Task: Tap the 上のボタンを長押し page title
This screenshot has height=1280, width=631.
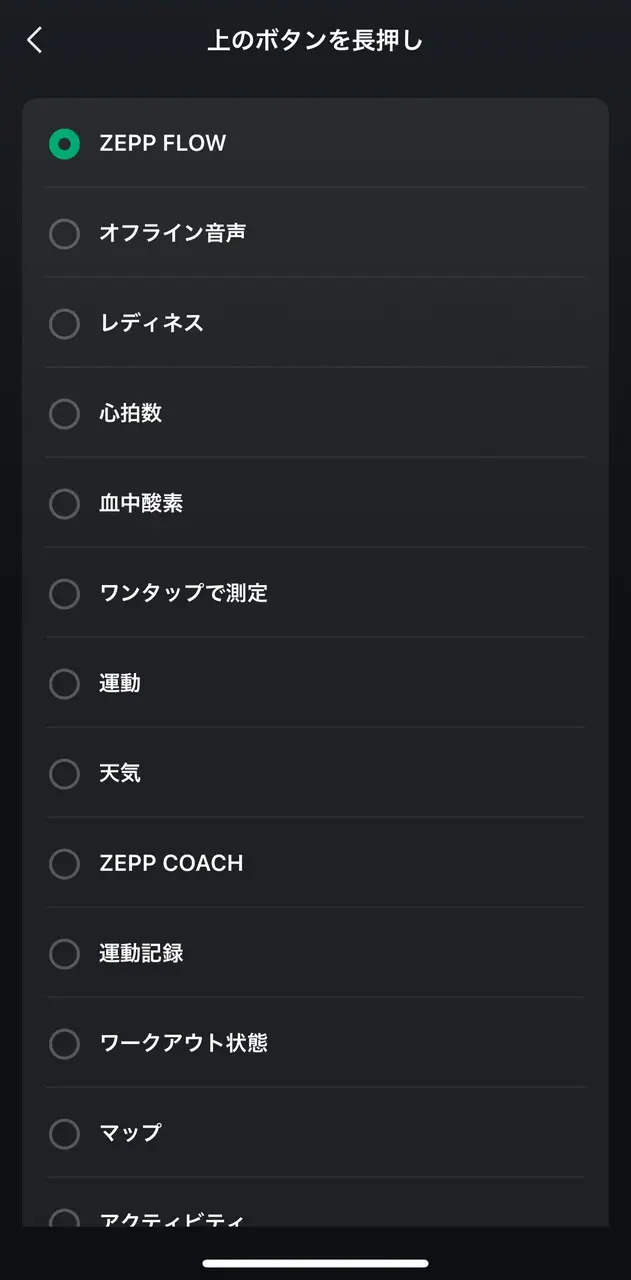Action: tap(315, 41)
